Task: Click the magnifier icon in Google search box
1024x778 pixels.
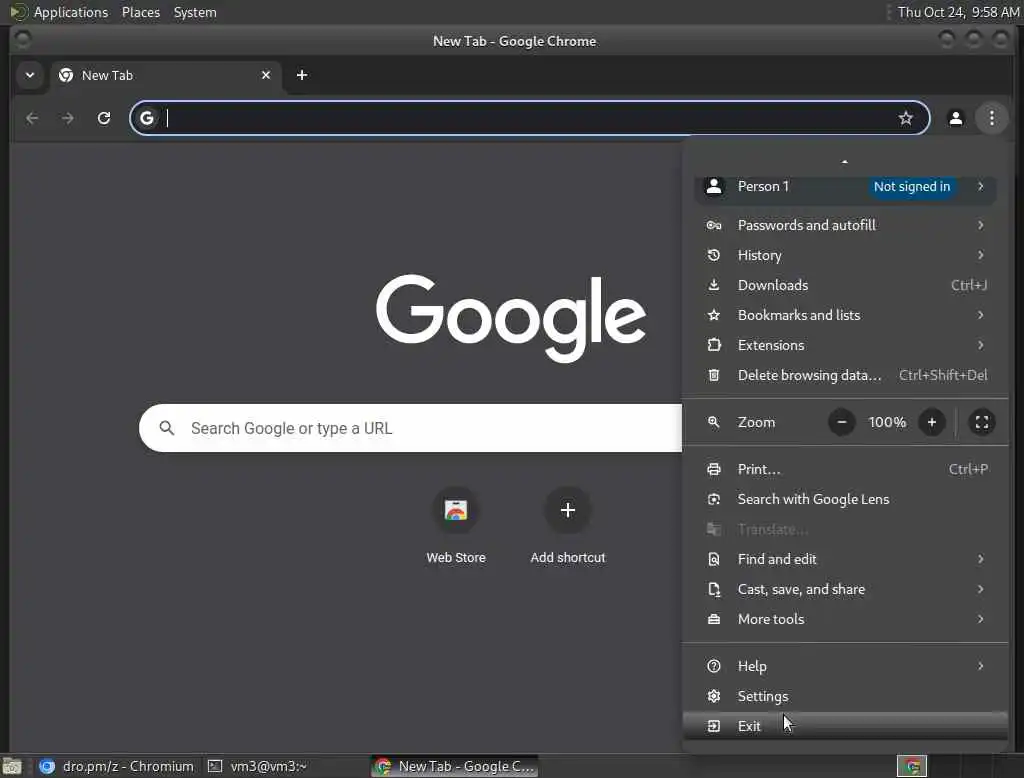Action: tap(167, 428)
